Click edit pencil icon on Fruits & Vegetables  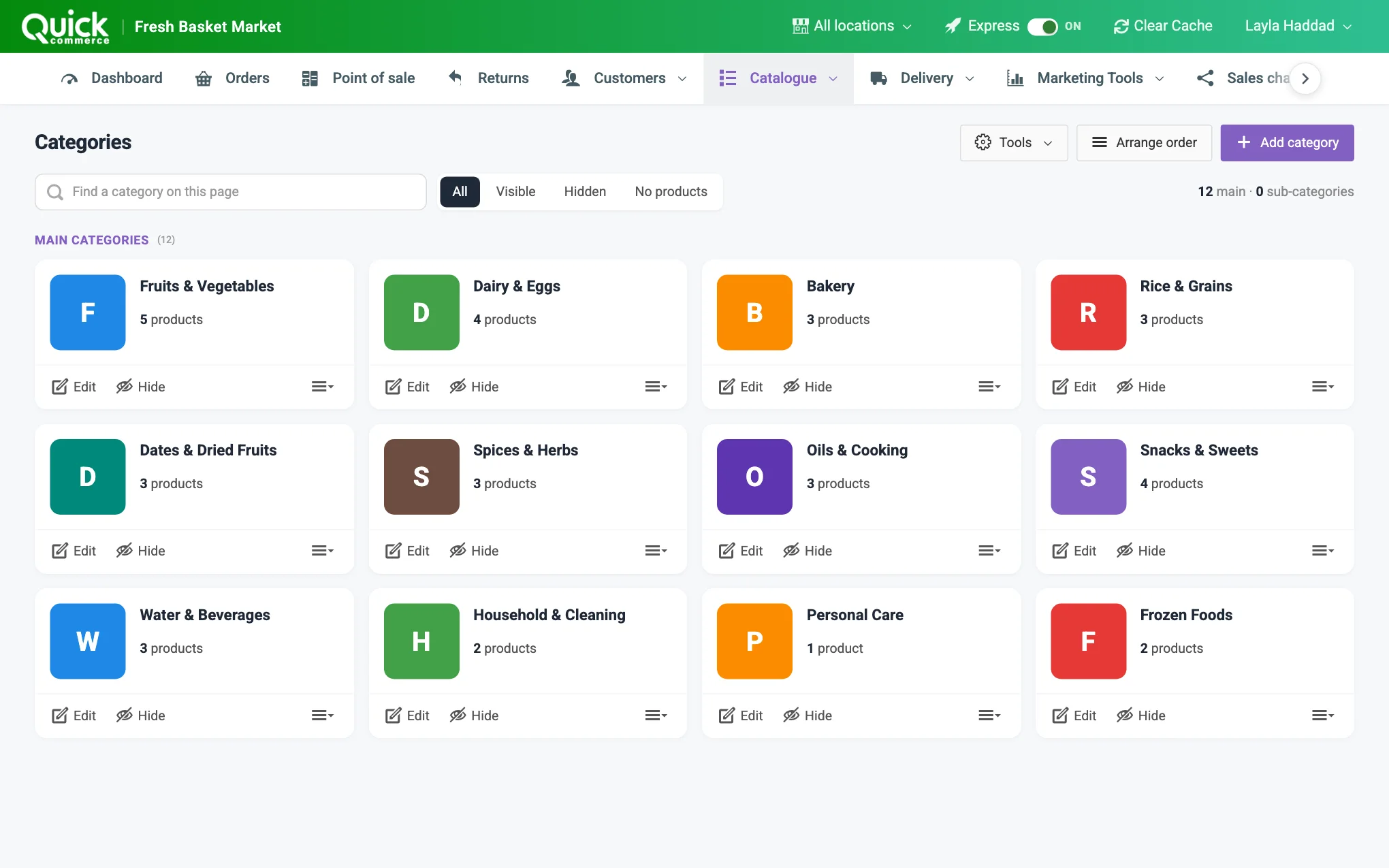tap(60, 387)
